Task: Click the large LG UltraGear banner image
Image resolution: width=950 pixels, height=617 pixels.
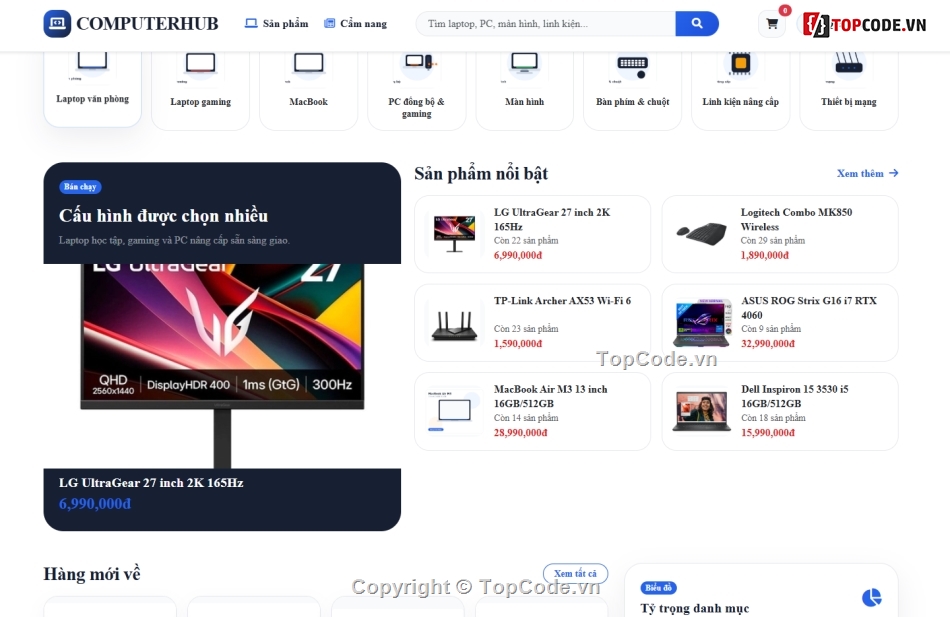Action: 222,365
